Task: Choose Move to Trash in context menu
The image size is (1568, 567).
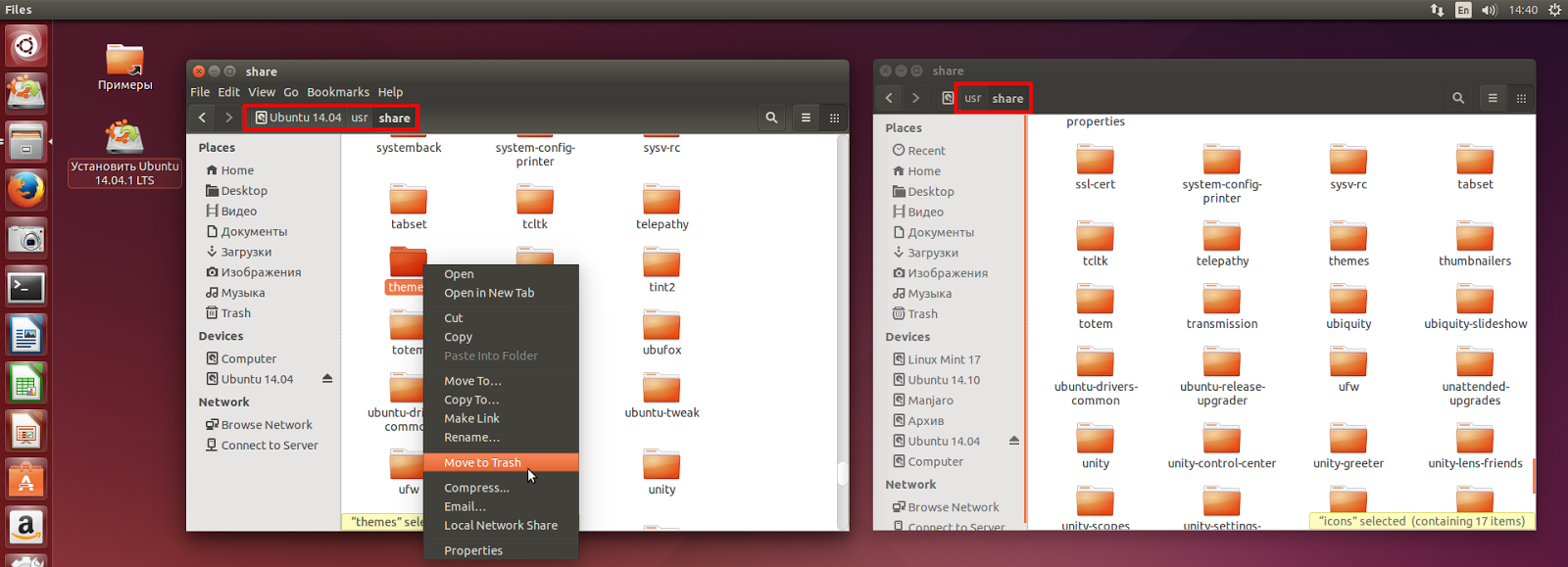Action: (x=501, y=462)
